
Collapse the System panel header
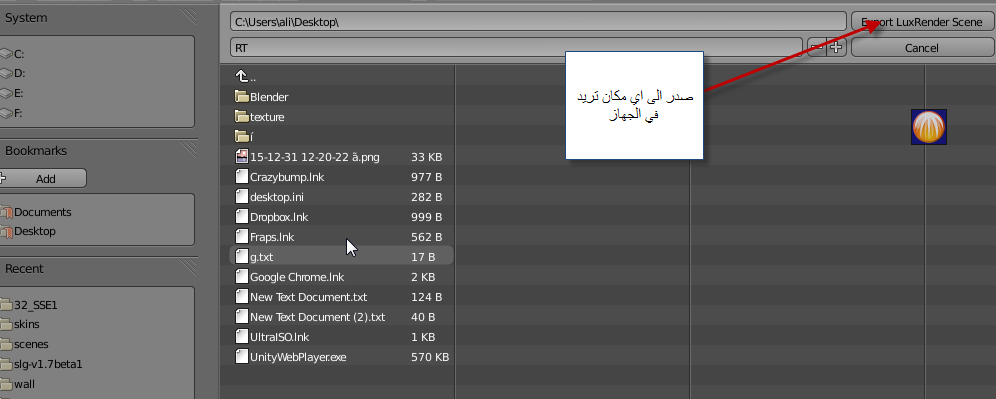click(x=98, y=18)
